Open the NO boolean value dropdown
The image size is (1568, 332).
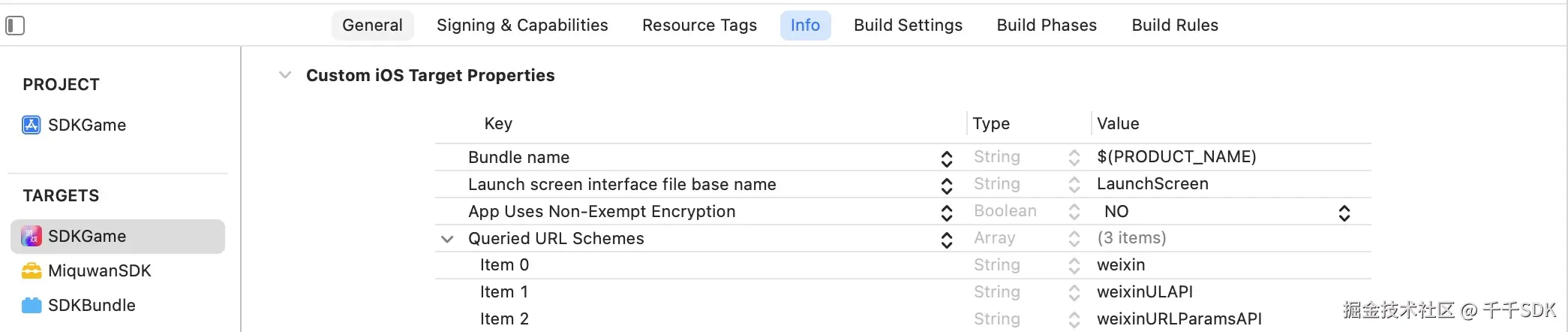(x=1344, y=213)
